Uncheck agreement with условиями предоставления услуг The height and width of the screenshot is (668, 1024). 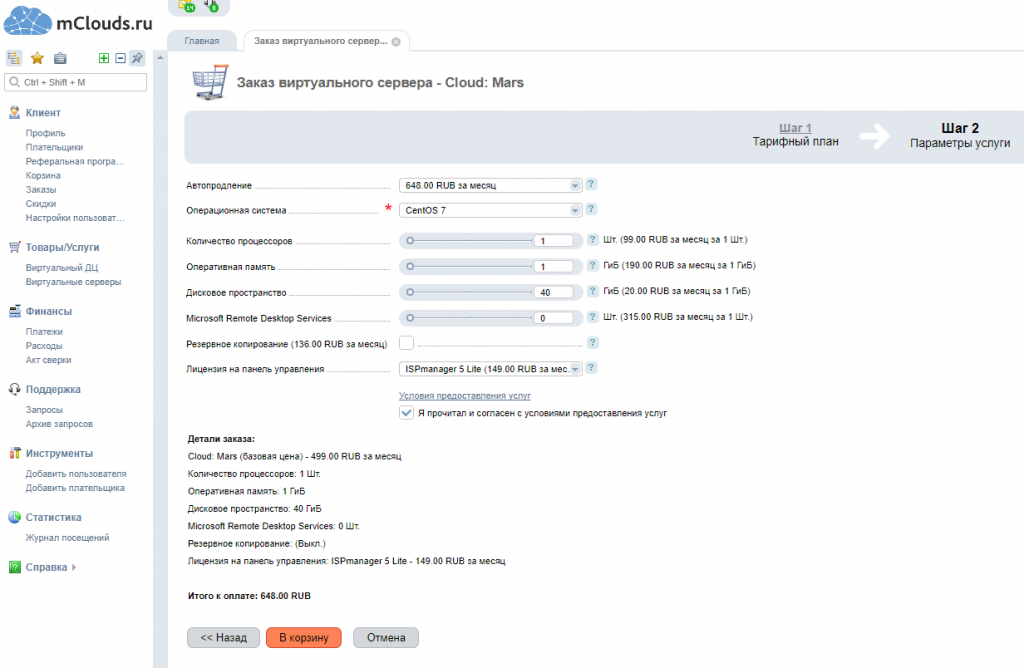406,413
